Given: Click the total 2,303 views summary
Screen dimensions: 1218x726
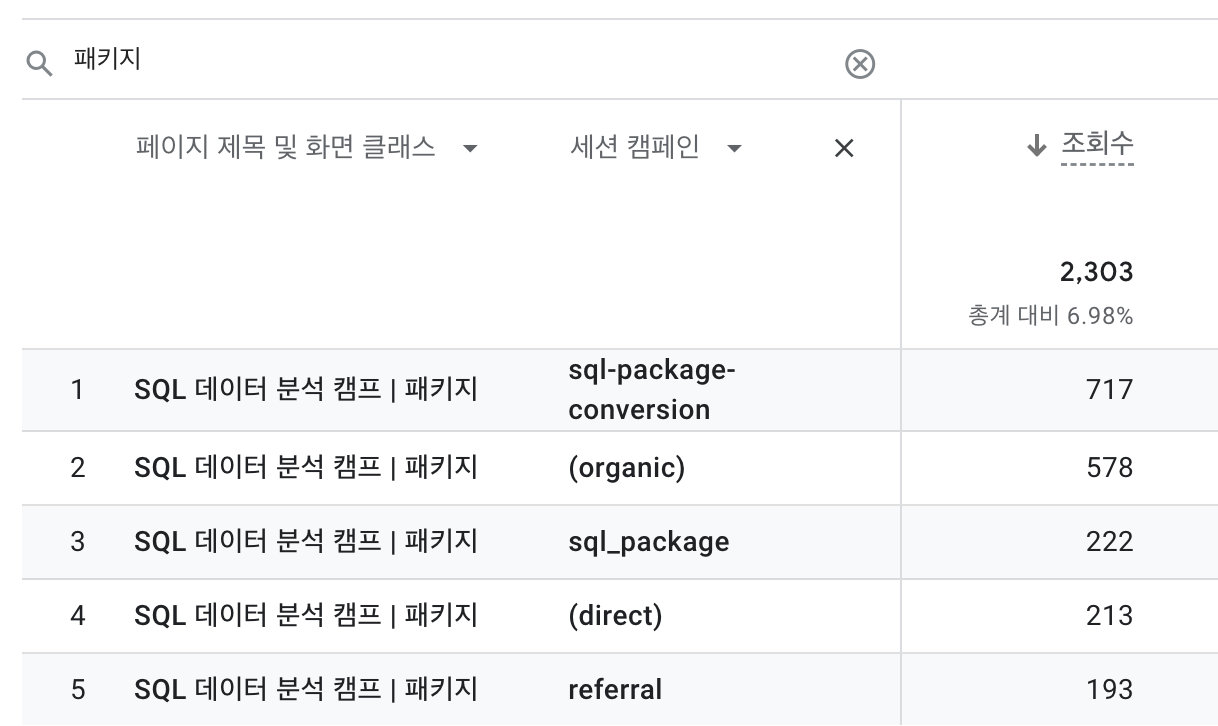Looking at the screenshot, I should [1097, 272].
